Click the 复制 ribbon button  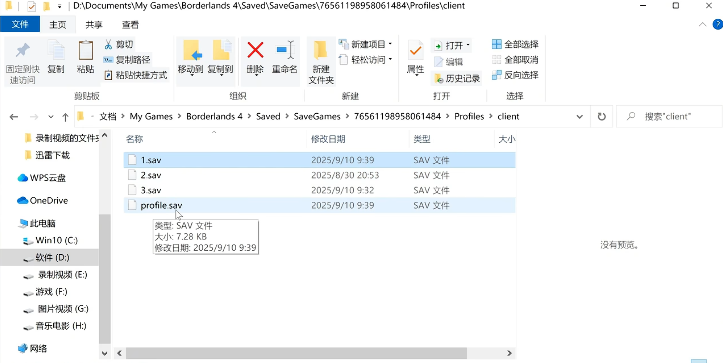[56, 57]
